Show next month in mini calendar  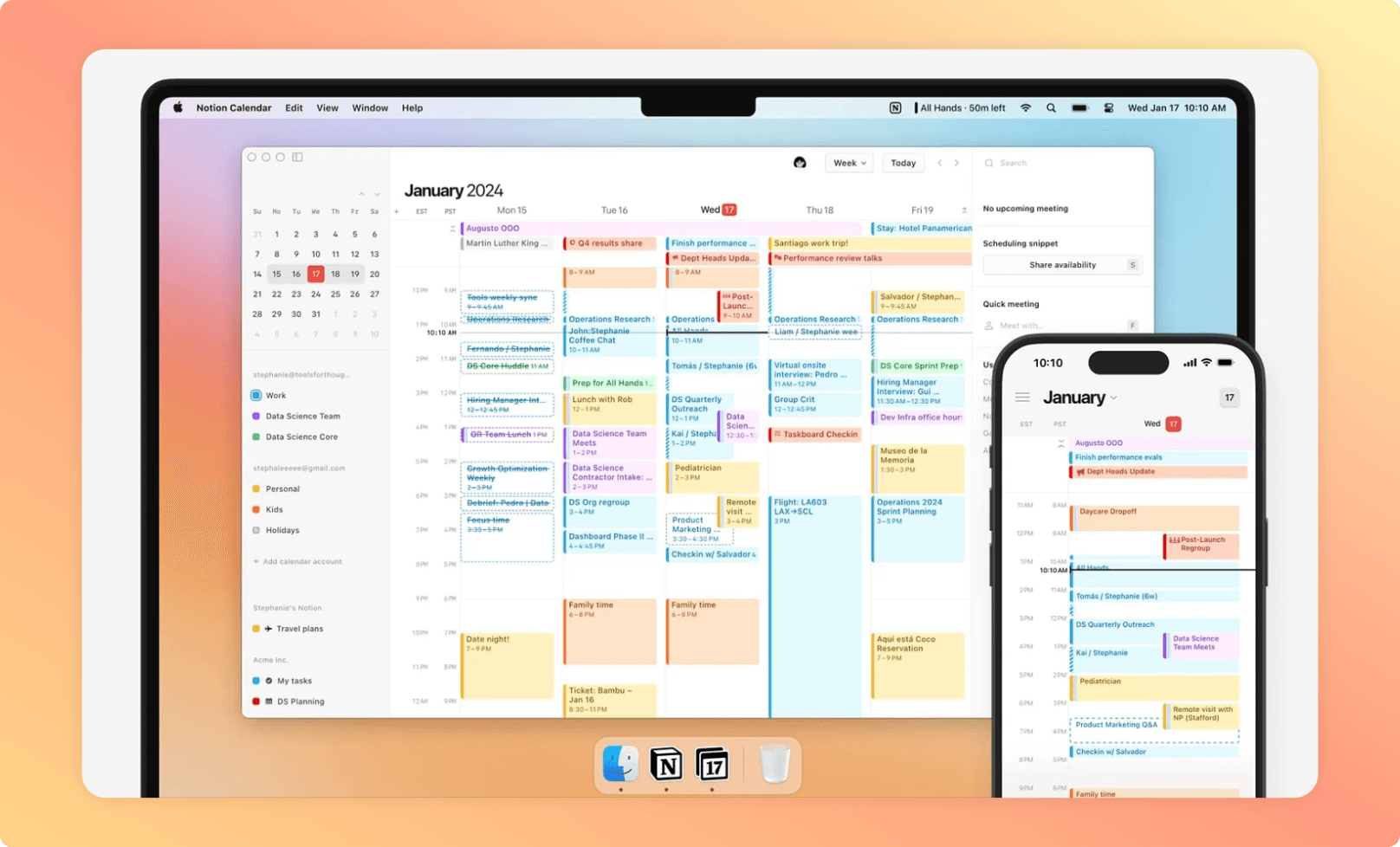pos(377,194)
